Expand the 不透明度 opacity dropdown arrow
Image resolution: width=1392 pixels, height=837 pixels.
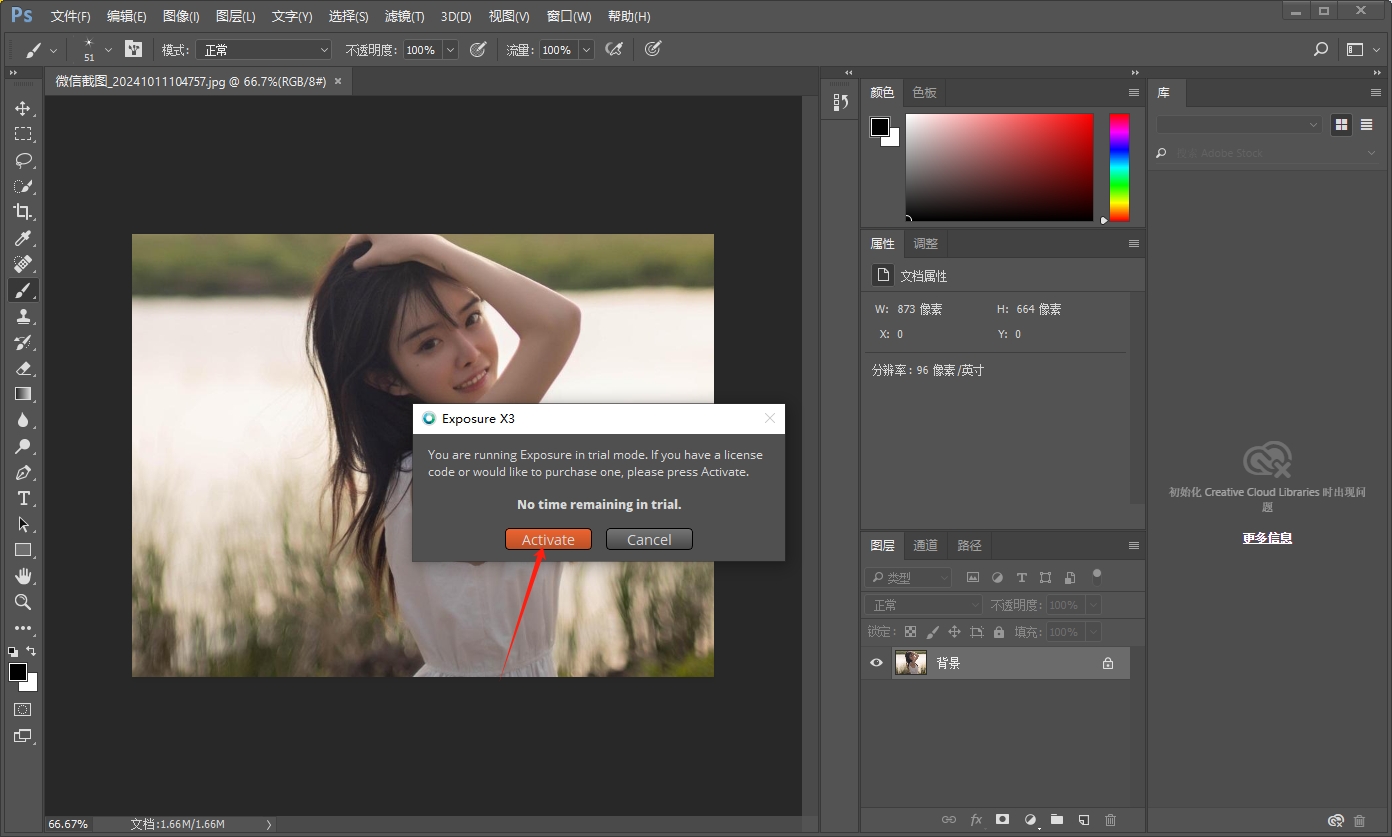click(450, 50)
